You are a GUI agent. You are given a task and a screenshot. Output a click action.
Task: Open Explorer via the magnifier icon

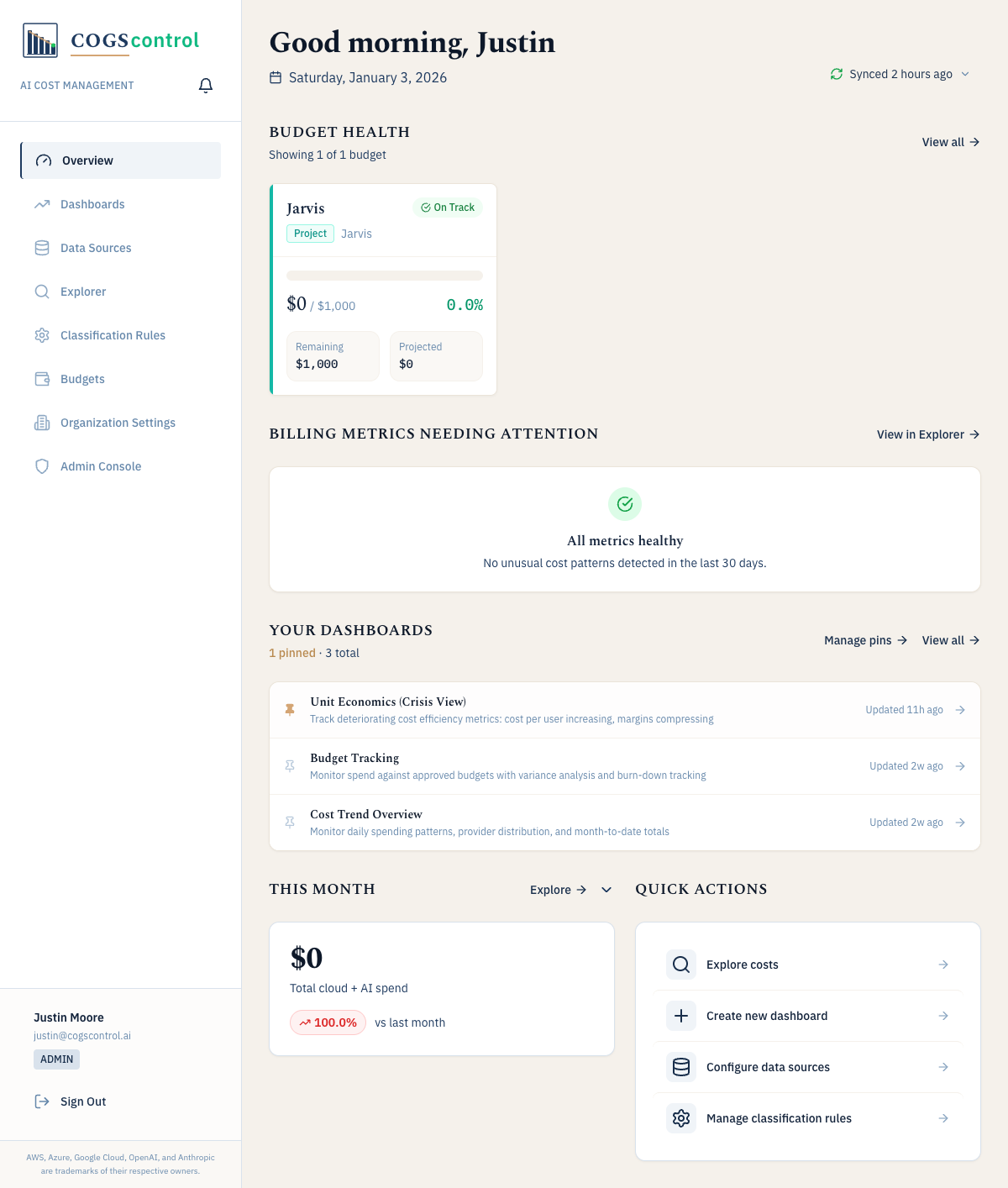pyautogui.click(x=42, y=292)
